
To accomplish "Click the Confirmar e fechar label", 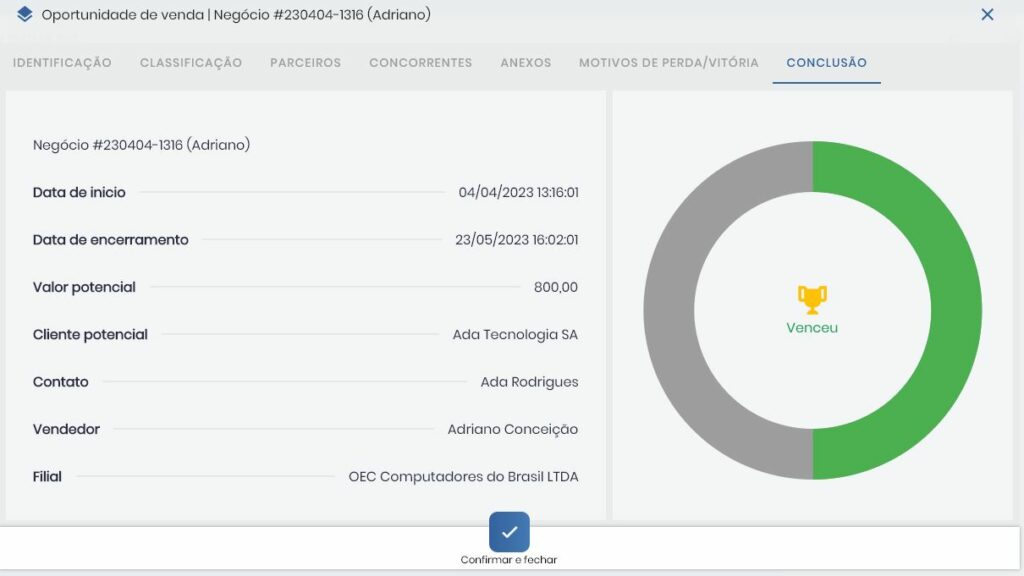I will [x=509, y=560].
